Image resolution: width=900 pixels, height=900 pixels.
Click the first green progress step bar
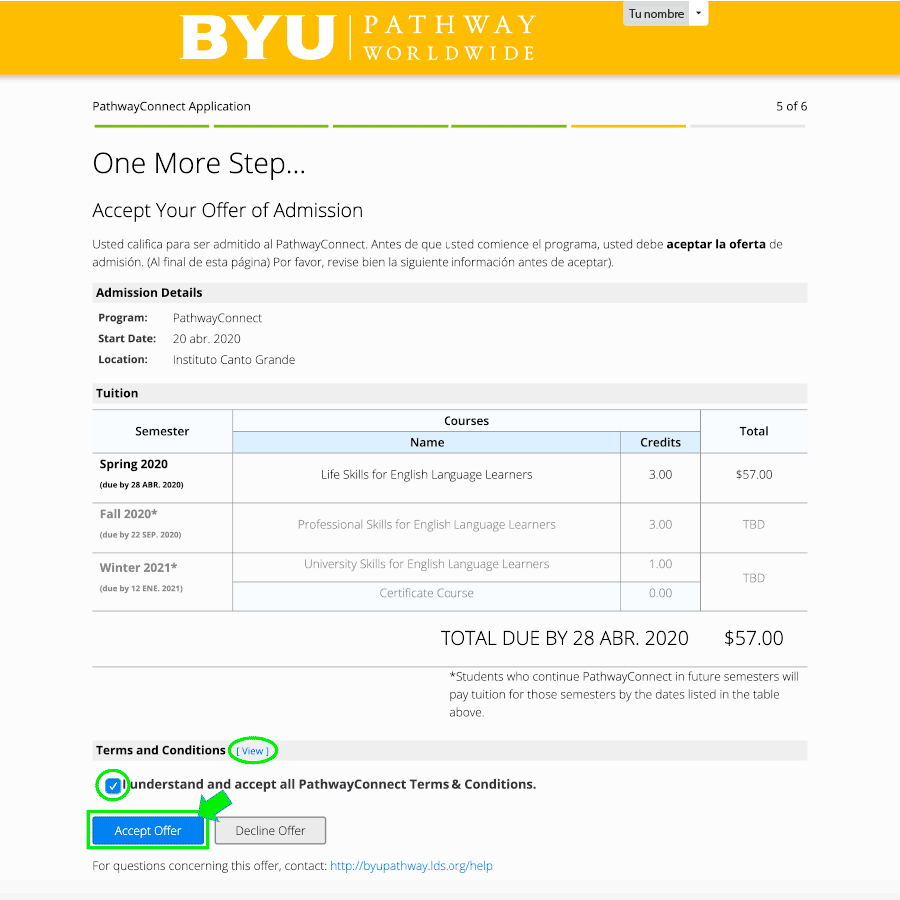151,126
